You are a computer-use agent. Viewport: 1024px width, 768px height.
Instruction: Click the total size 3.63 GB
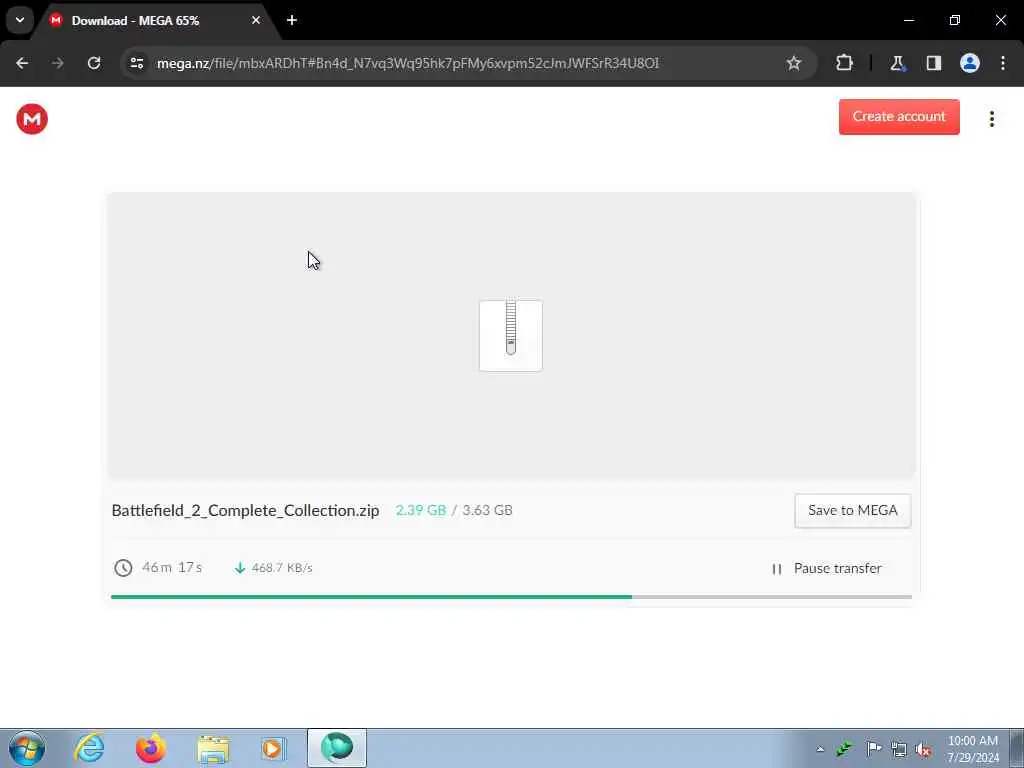(487, 511)
